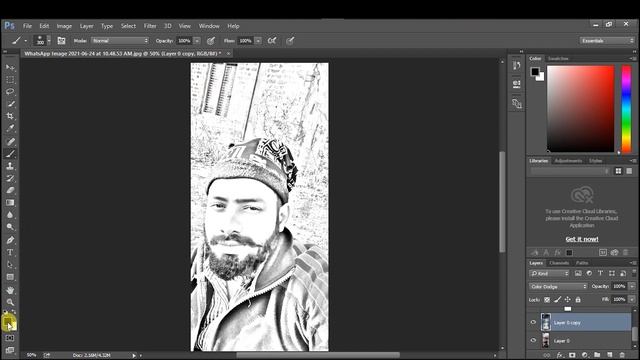The image size is (640, 360).
Task: Toggle lock image pixels
Action: pos(558,300)
